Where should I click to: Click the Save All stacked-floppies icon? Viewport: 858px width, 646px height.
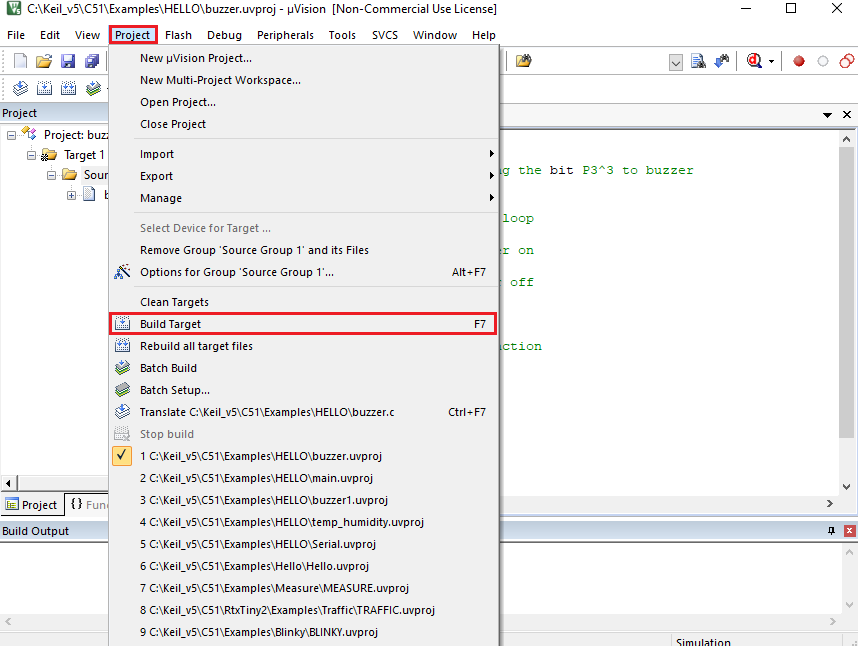pos(92,61)
